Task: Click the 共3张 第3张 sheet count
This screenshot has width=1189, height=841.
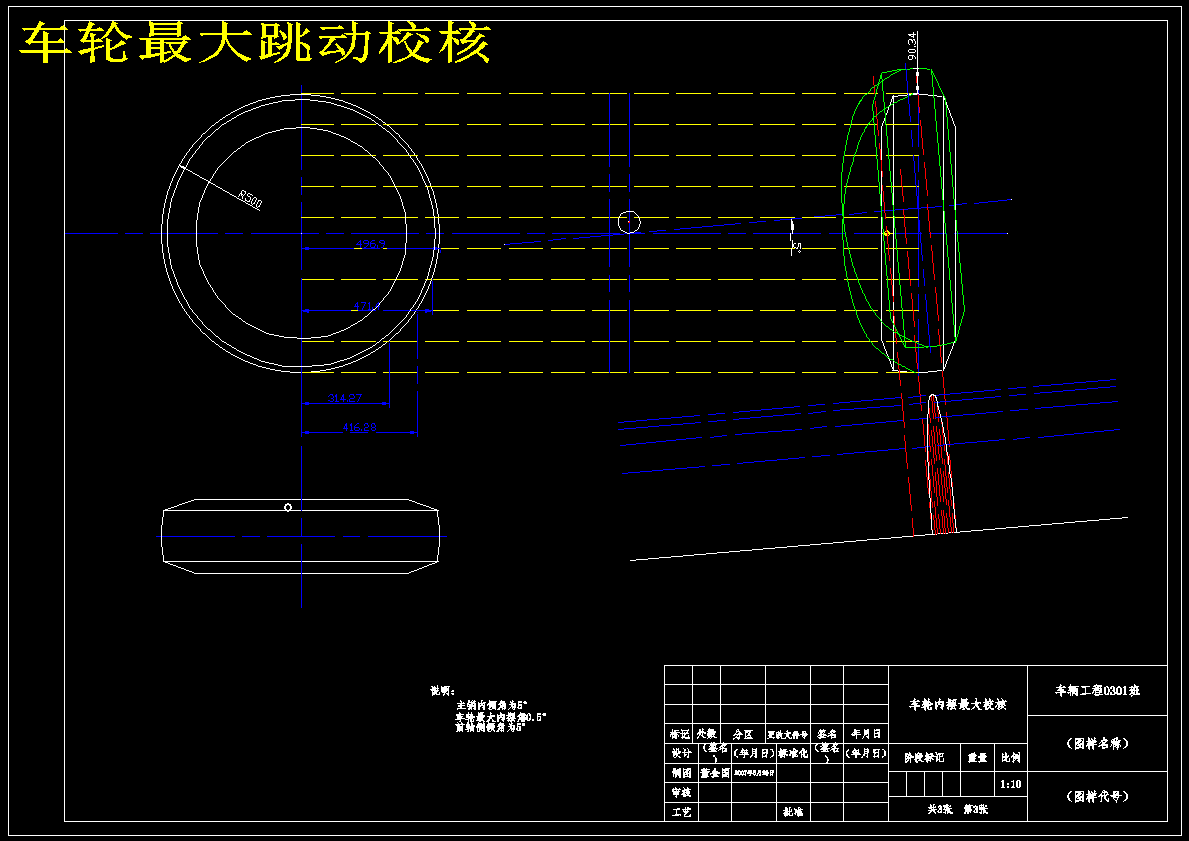Action: pos(958,809)
